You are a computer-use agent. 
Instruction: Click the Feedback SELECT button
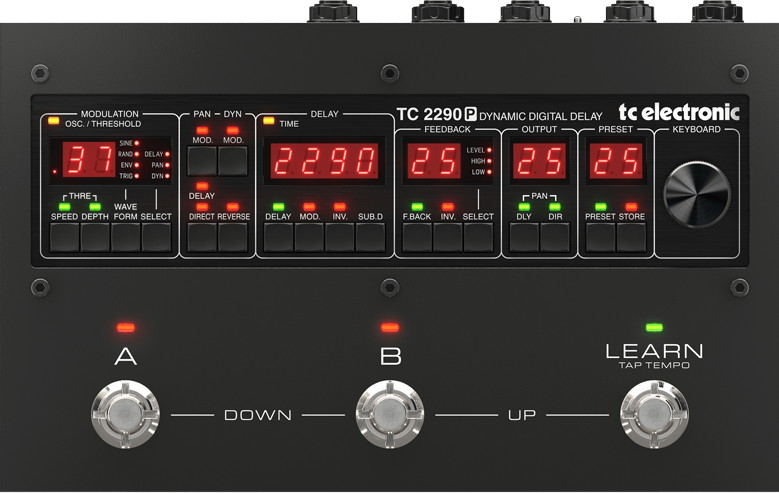point(478,237)
